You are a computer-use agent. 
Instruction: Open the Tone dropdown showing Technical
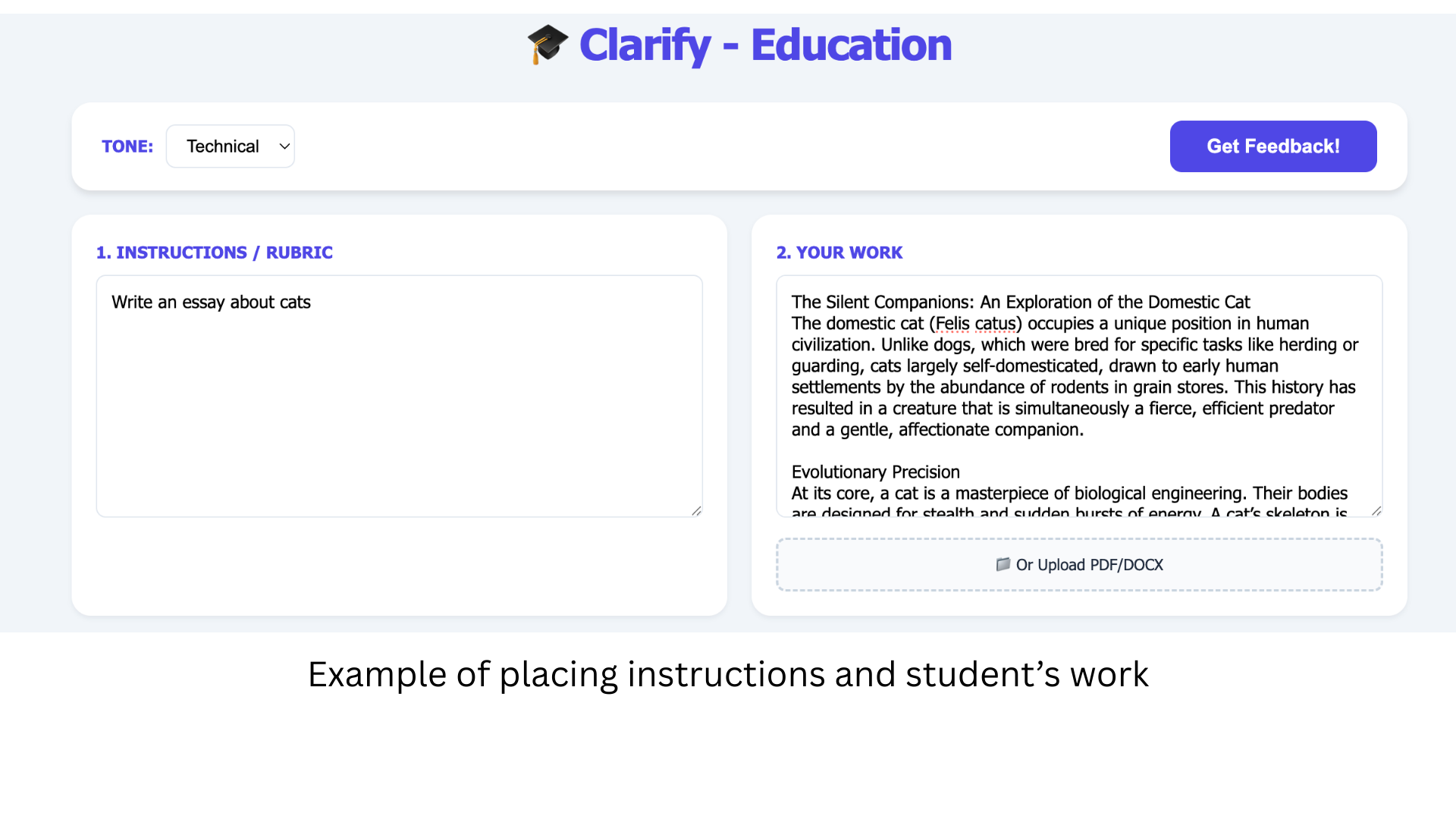point(230,146)
